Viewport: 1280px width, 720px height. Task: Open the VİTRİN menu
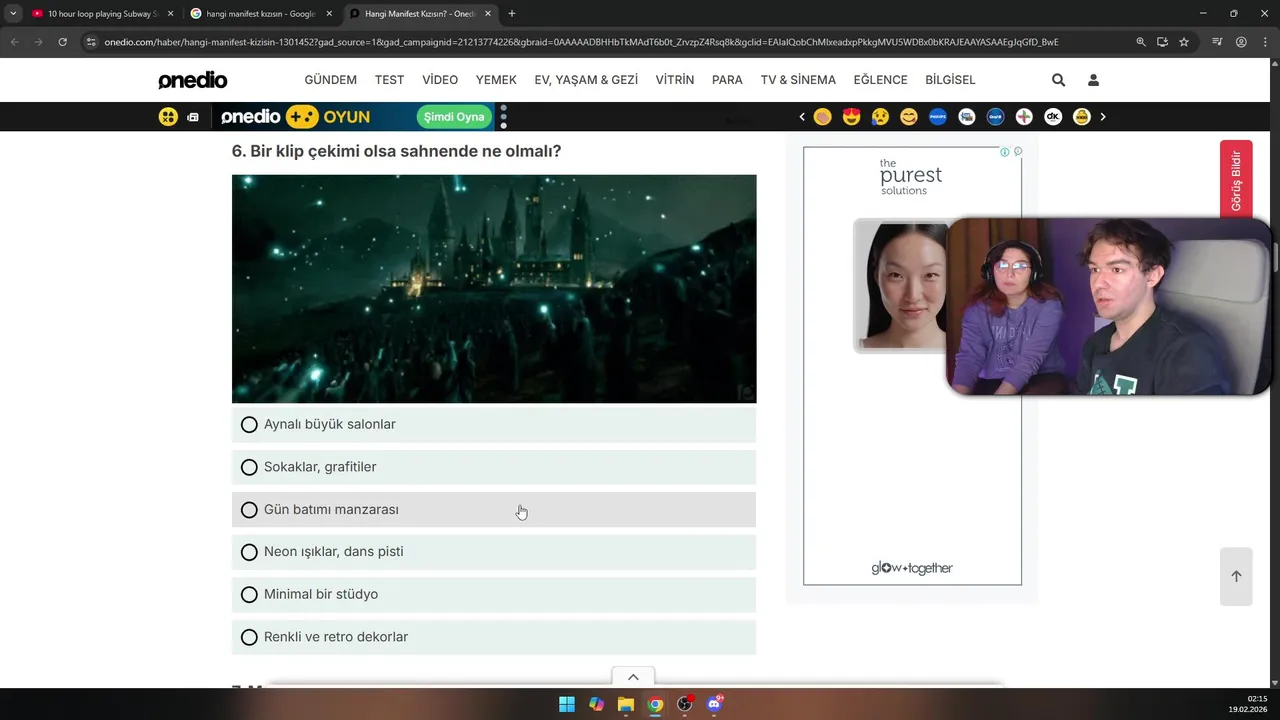pos(675,80)
